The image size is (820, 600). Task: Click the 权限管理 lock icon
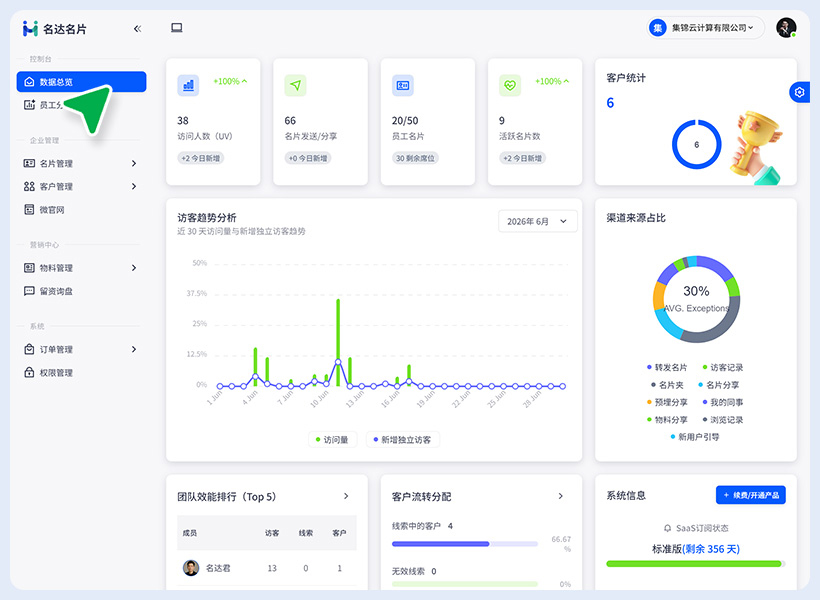click(29, 372)
